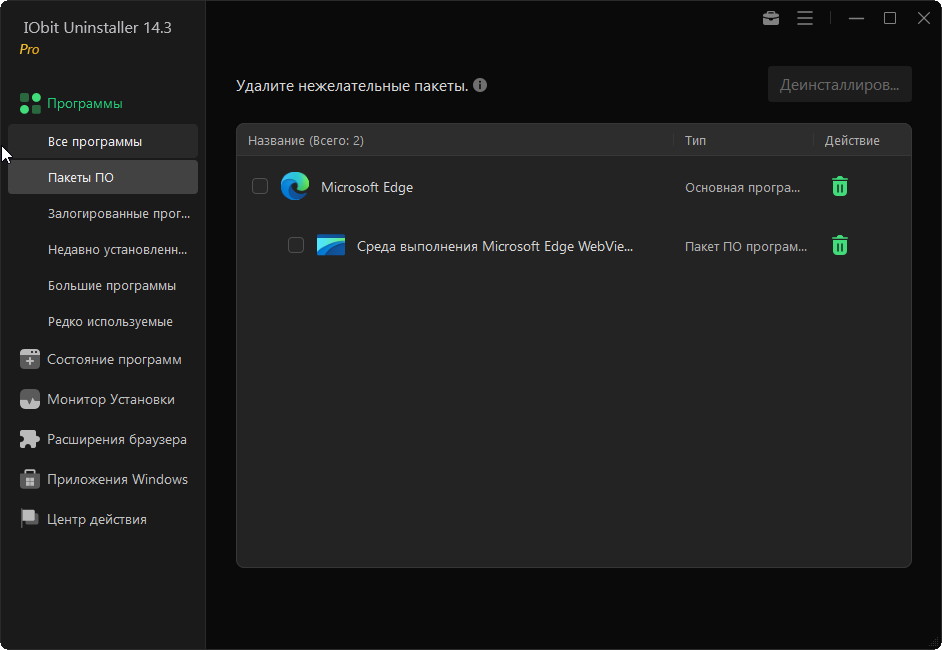Viewport: 942px width, 650px height.
Task: Select the Пакеты ПО item
Action: [103, 177]
